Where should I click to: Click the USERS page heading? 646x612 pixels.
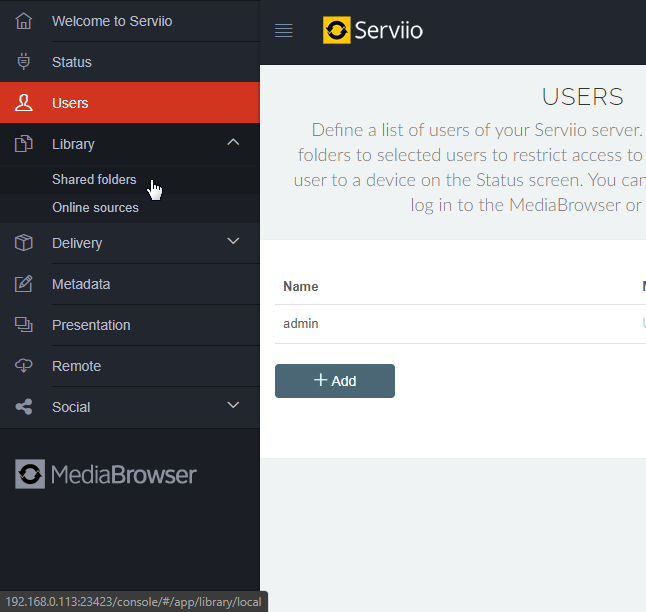click(x=582, y=97)
